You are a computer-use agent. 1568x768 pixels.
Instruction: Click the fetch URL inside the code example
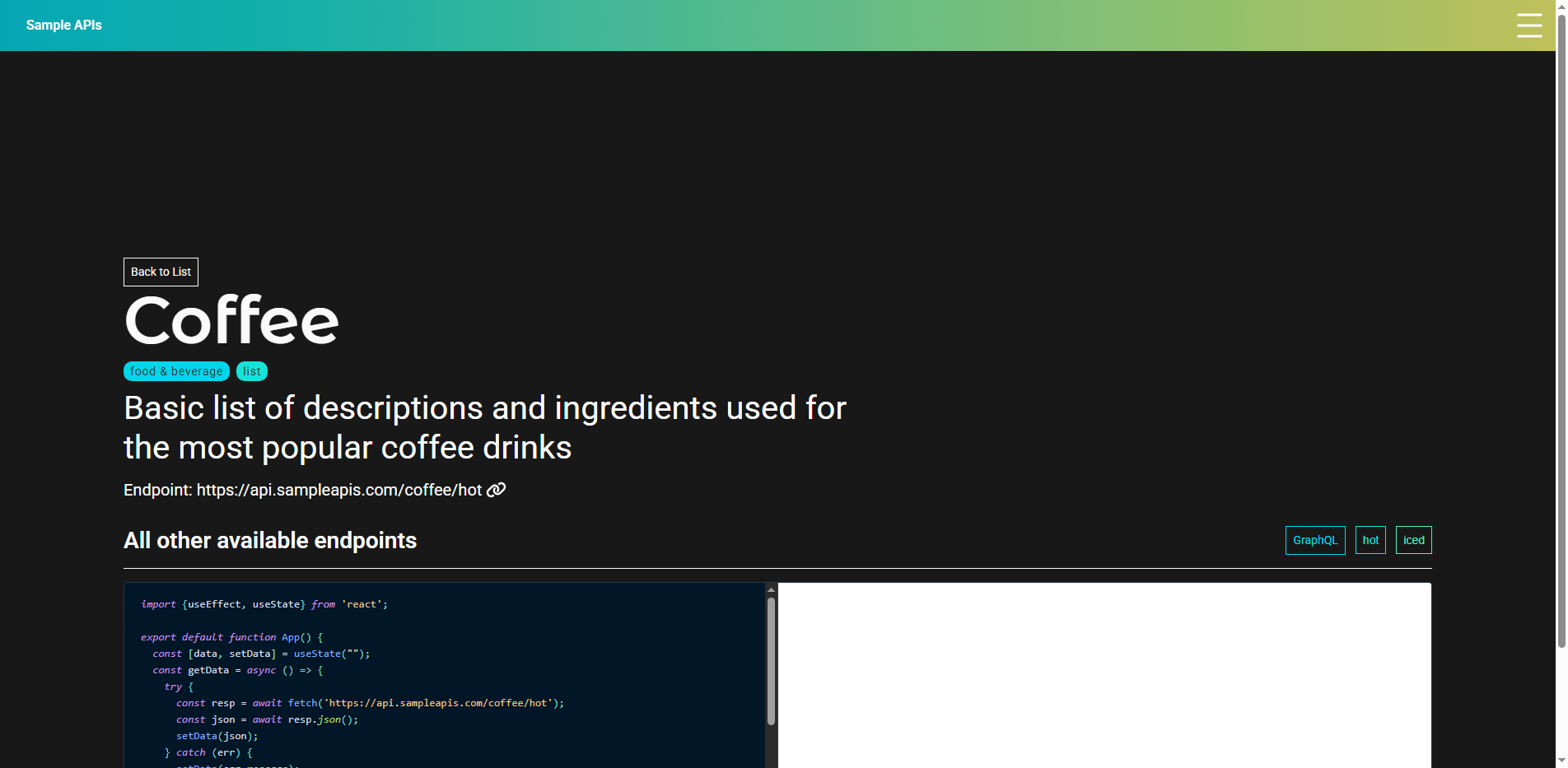pyautogui.click(x=437, y=703)
